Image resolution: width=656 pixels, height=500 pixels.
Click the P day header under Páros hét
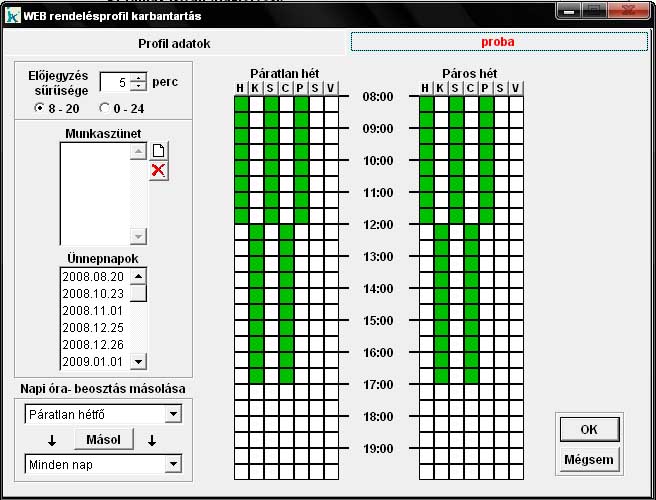(x=486, y=89)
